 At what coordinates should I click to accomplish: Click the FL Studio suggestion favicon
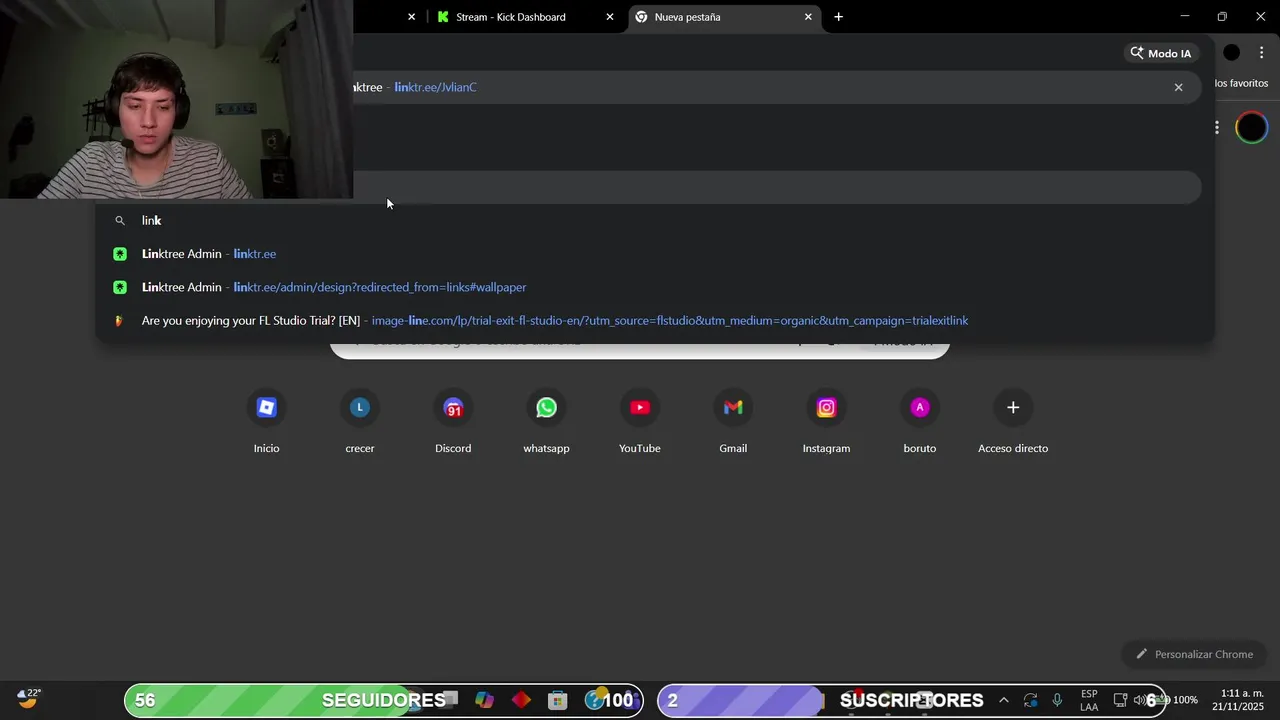click(x=120, y=321)
